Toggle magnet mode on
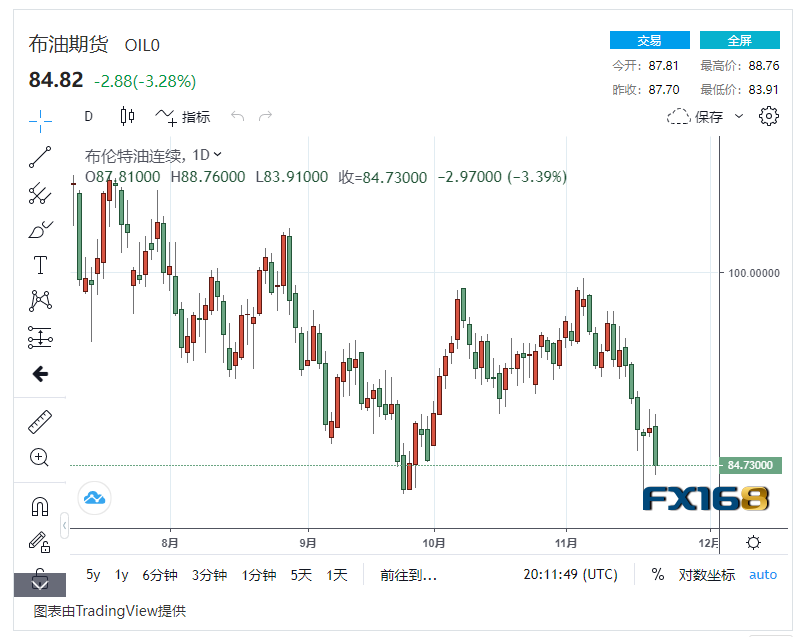This screenshot has height=637, width=806. tap(40, 507)
